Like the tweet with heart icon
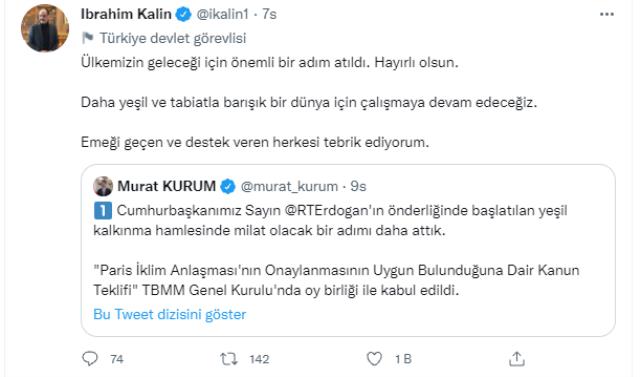This screenshot has width=640, height=377. pyautogui.click(x=374, y=359)
